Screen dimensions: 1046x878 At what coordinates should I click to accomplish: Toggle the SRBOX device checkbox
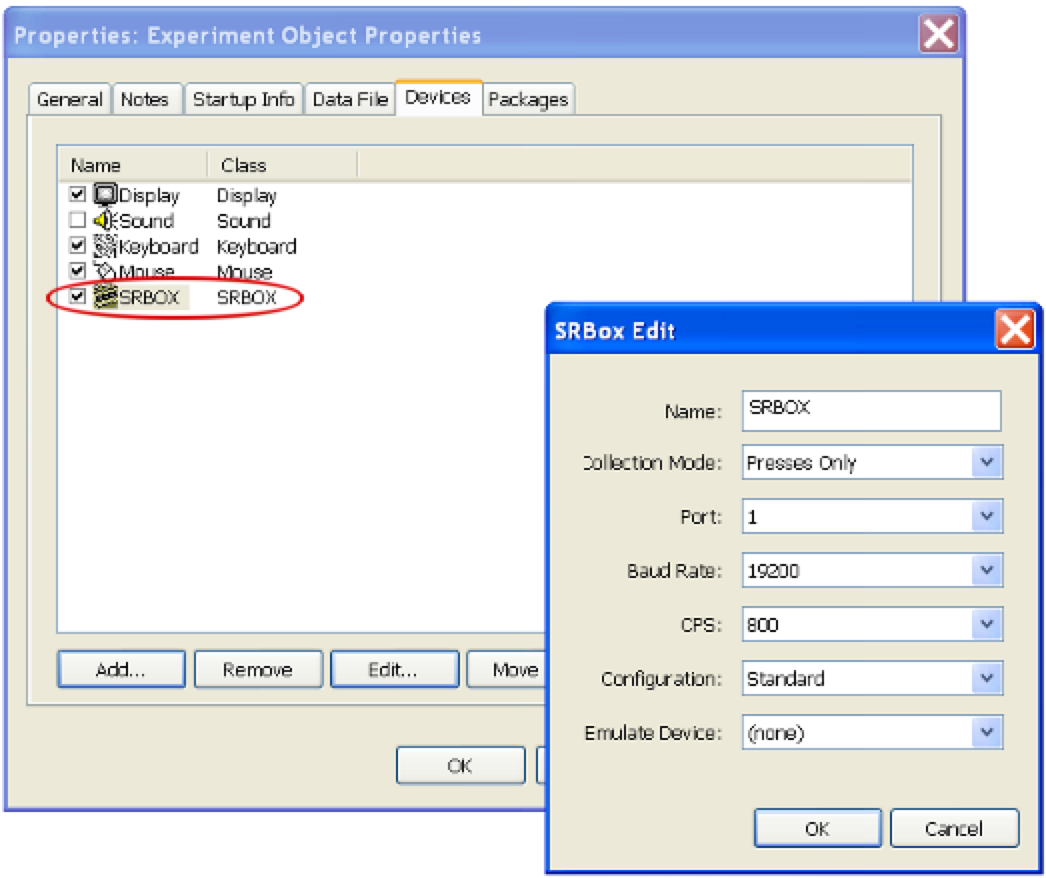click(78, 297)
